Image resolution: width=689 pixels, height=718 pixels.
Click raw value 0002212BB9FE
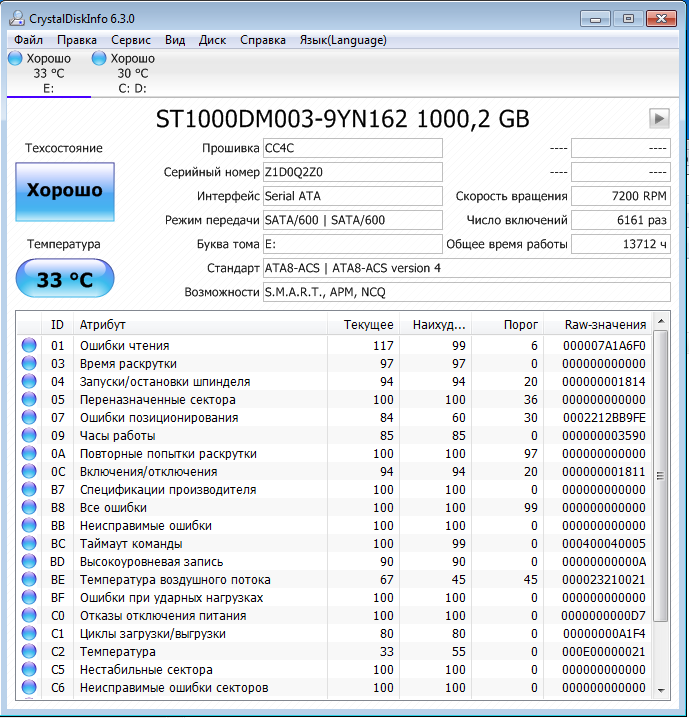pos(604,418)
